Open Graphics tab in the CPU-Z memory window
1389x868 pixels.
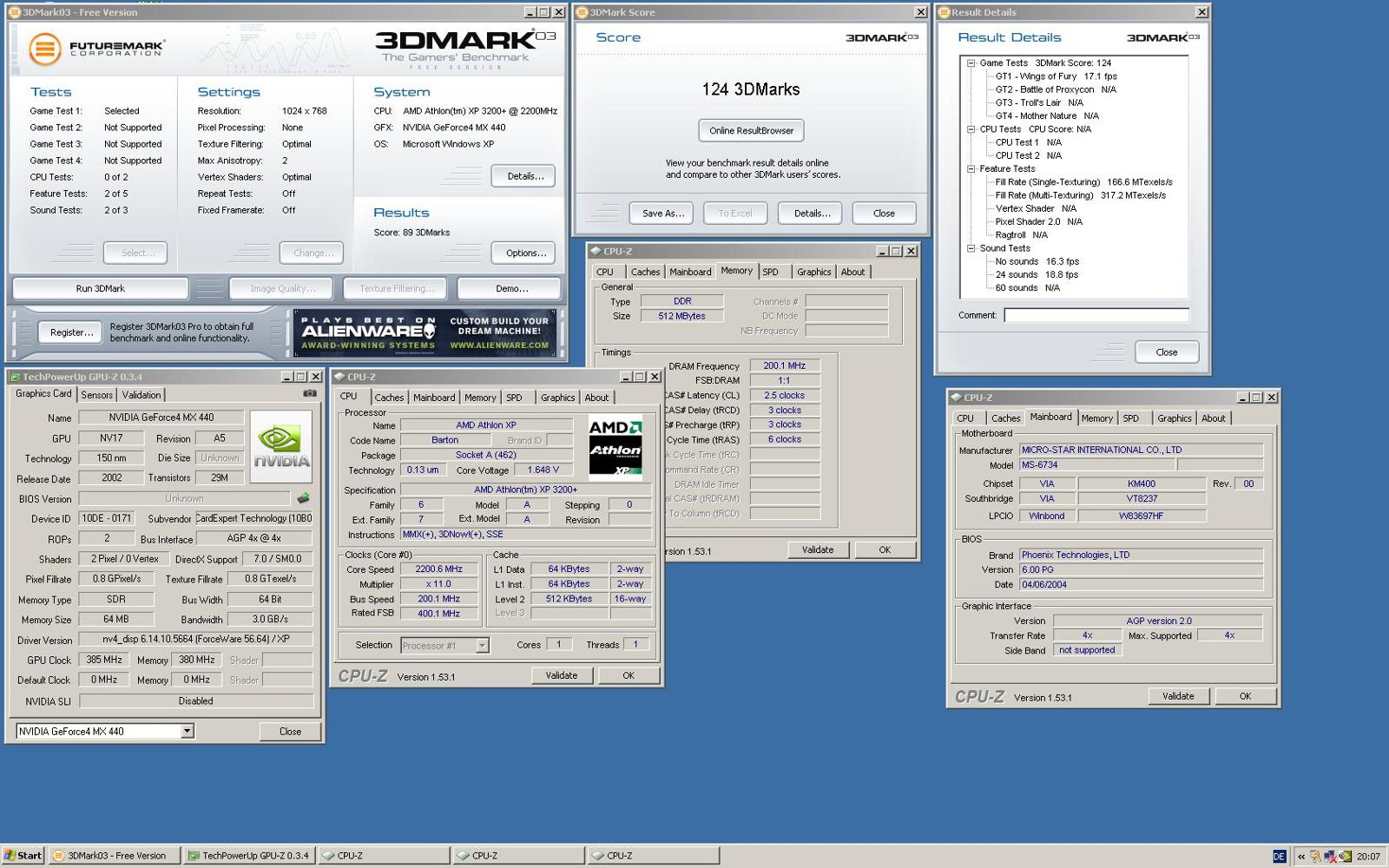pyautogui.click(x=814, y=272)
